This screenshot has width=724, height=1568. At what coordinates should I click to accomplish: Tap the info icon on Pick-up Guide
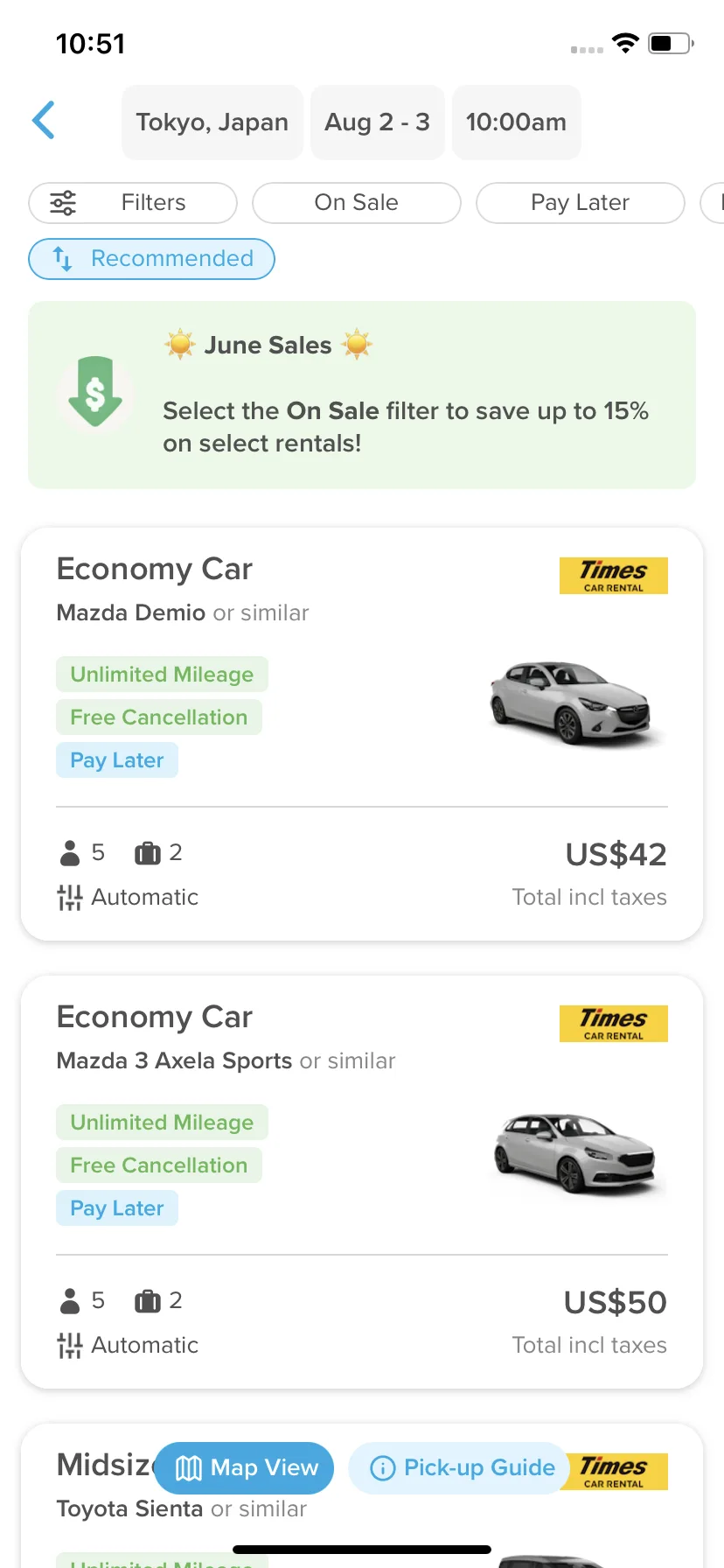click(383, 1468)
